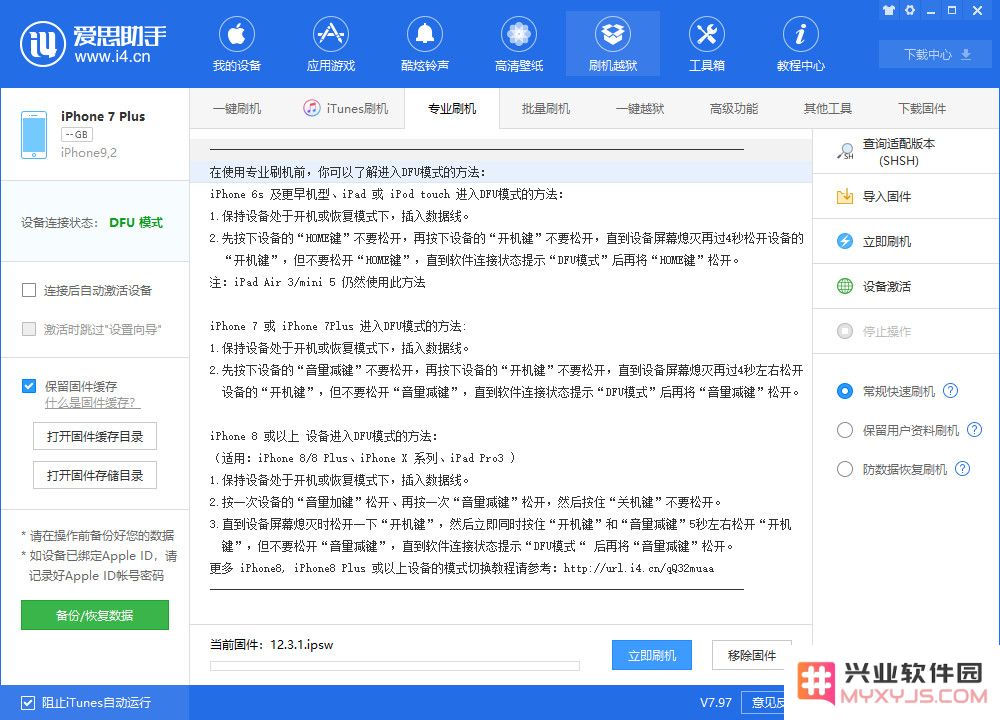Click the skin shirt icon in title bar
This screenshot has width=1000, height=720.
[888, 10]
